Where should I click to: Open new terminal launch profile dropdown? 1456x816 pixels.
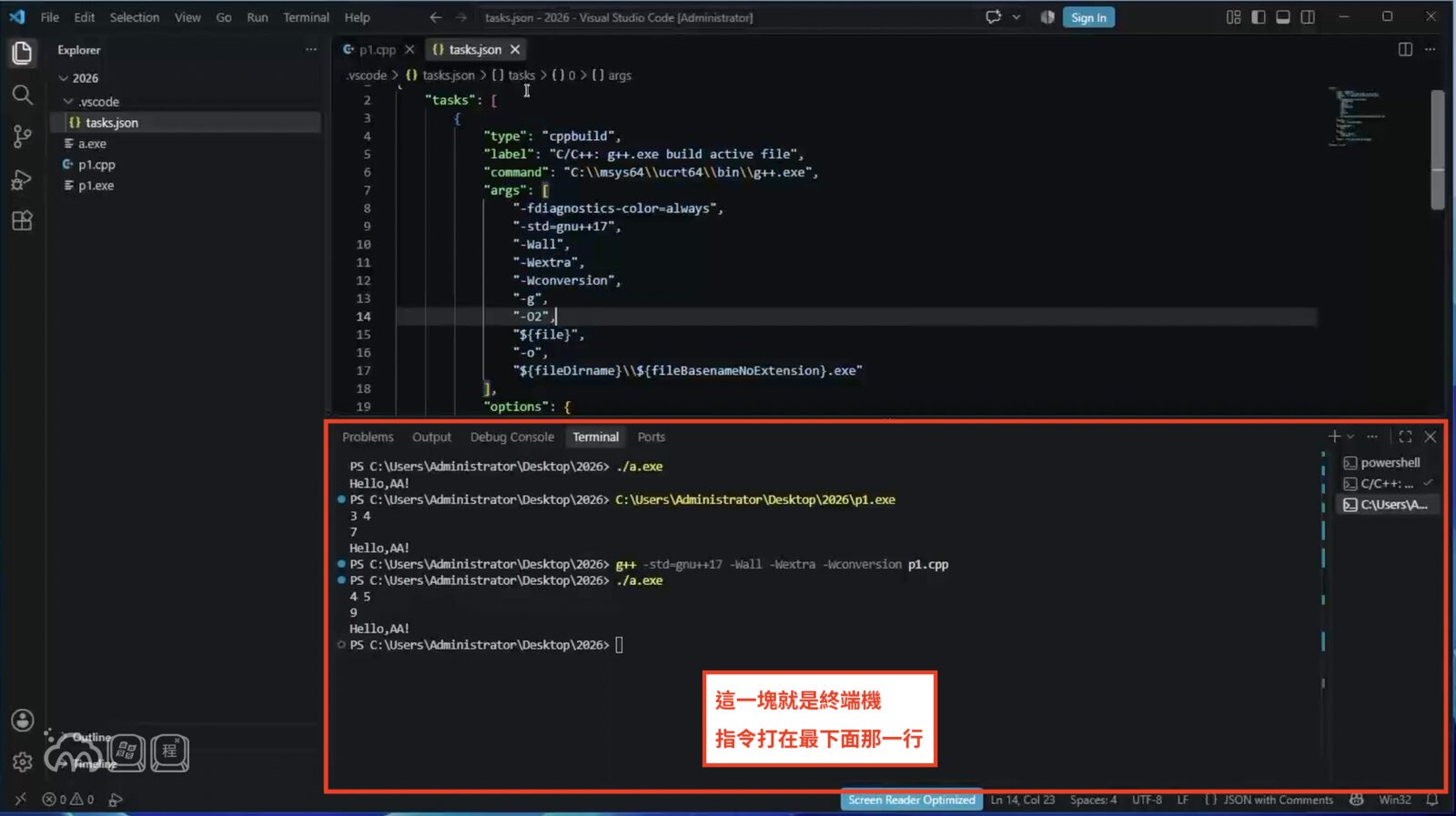click(x=1350, y=437)
